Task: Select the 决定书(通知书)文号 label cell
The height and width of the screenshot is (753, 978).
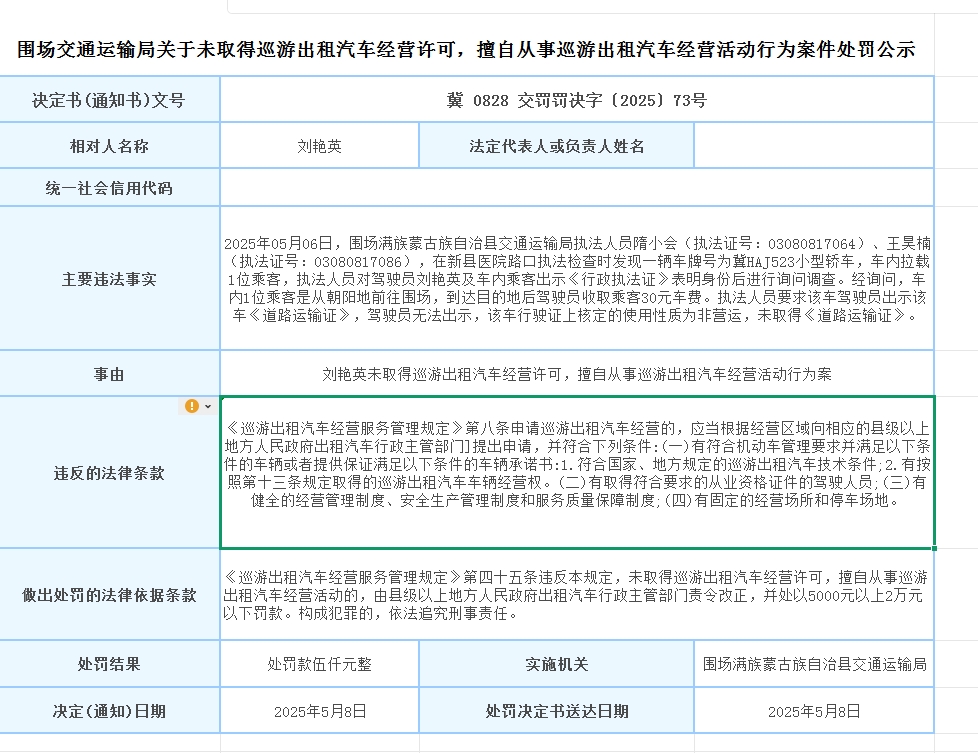Action: tap(109, 100)
